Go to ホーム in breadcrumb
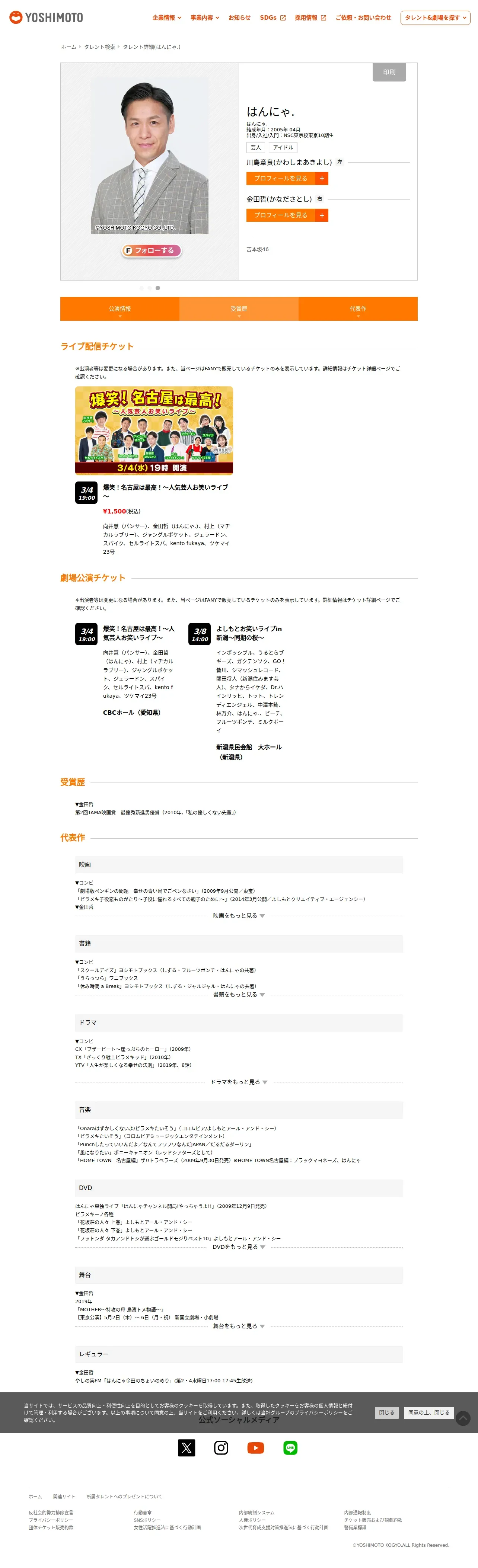This screenshot has width=478, height=1568. (x=69, y=47)
